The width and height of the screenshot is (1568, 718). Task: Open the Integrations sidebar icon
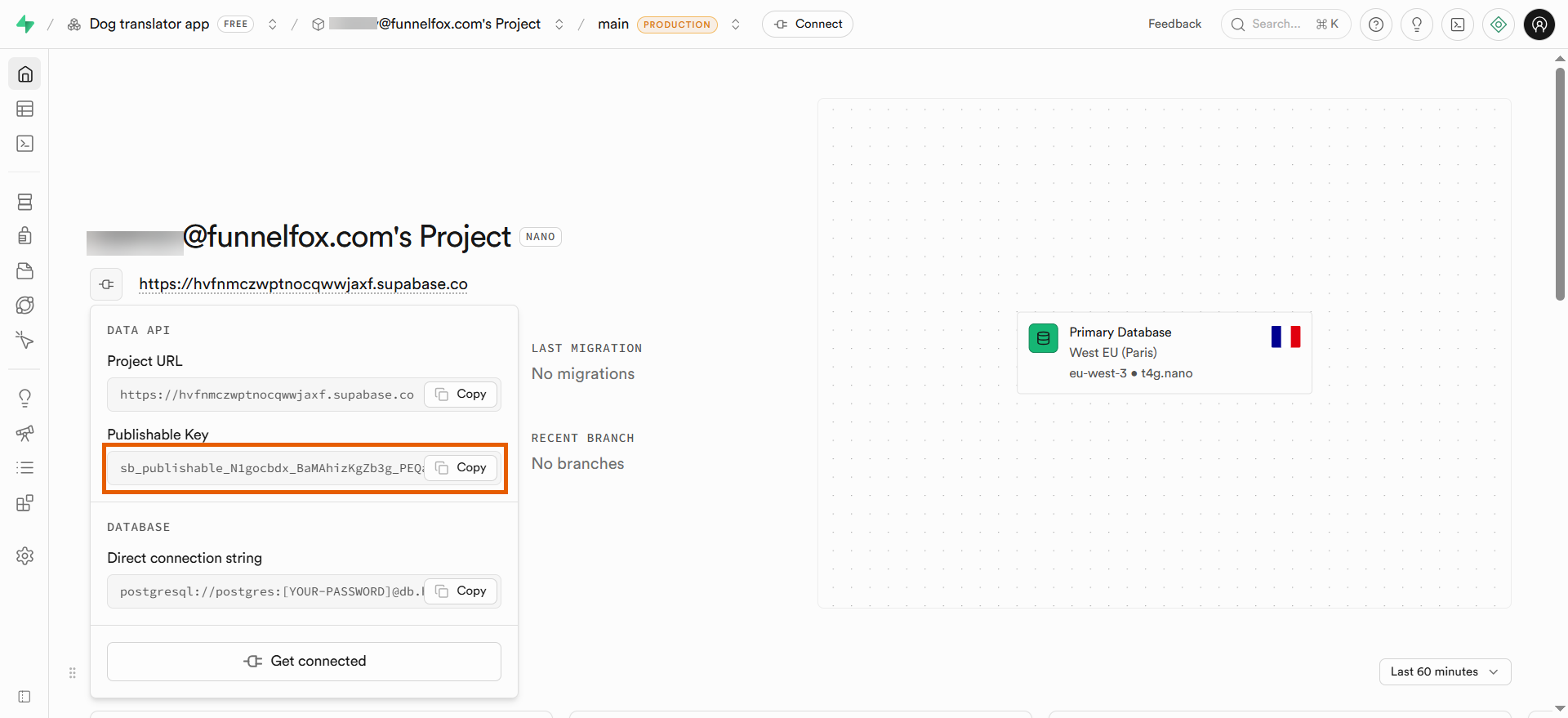coord(25,503)
